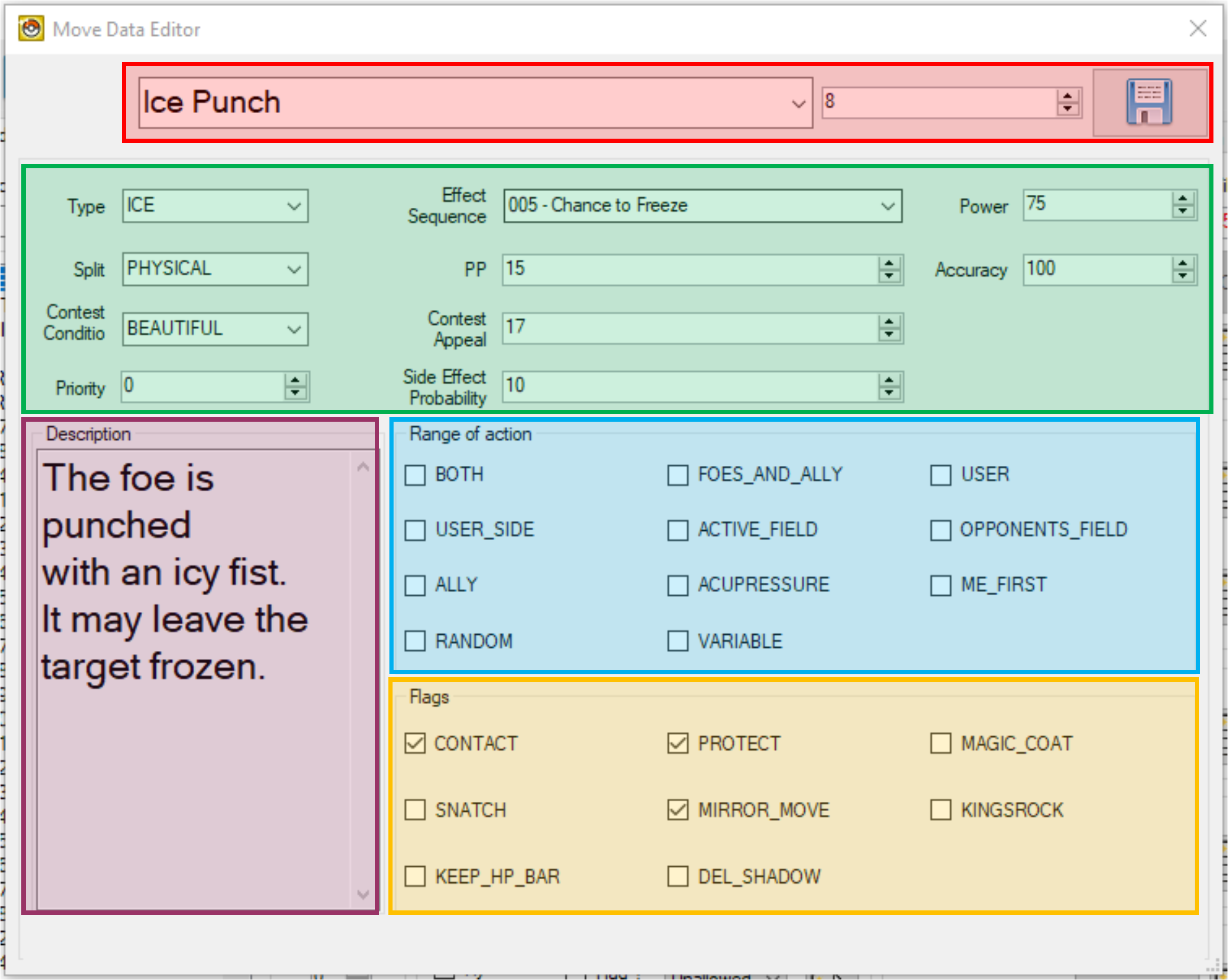Open the Split dropdown showing PHYSICAL

click(294, 269)
